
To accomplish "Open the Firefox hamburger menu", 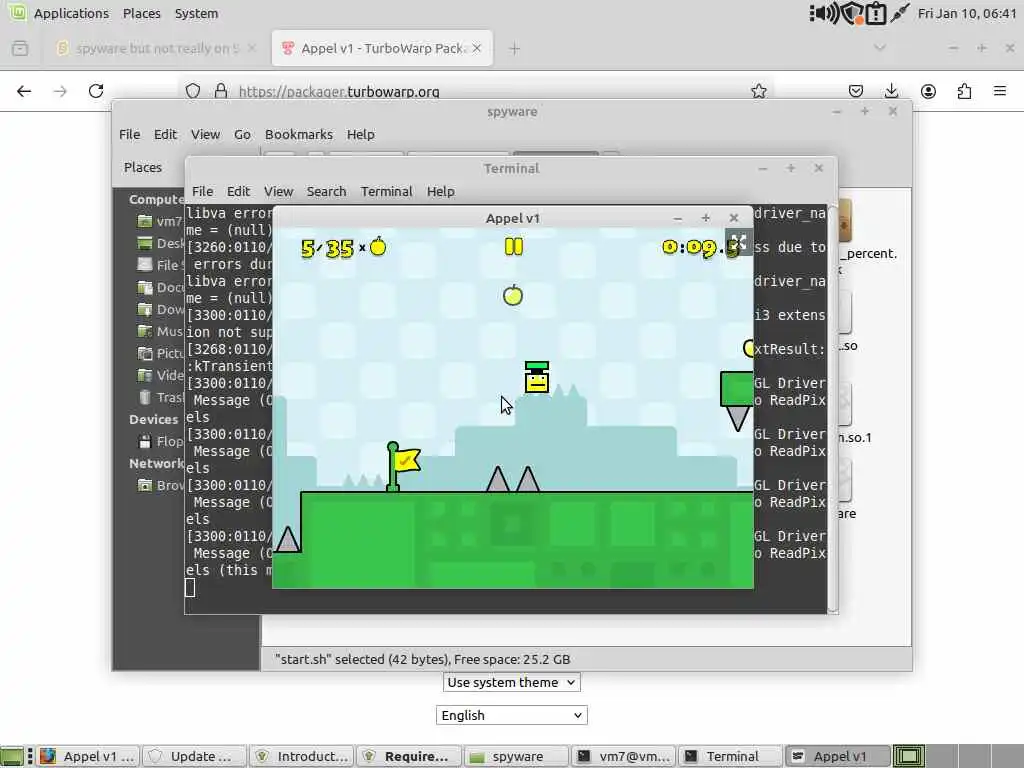I will [1000, 91].
